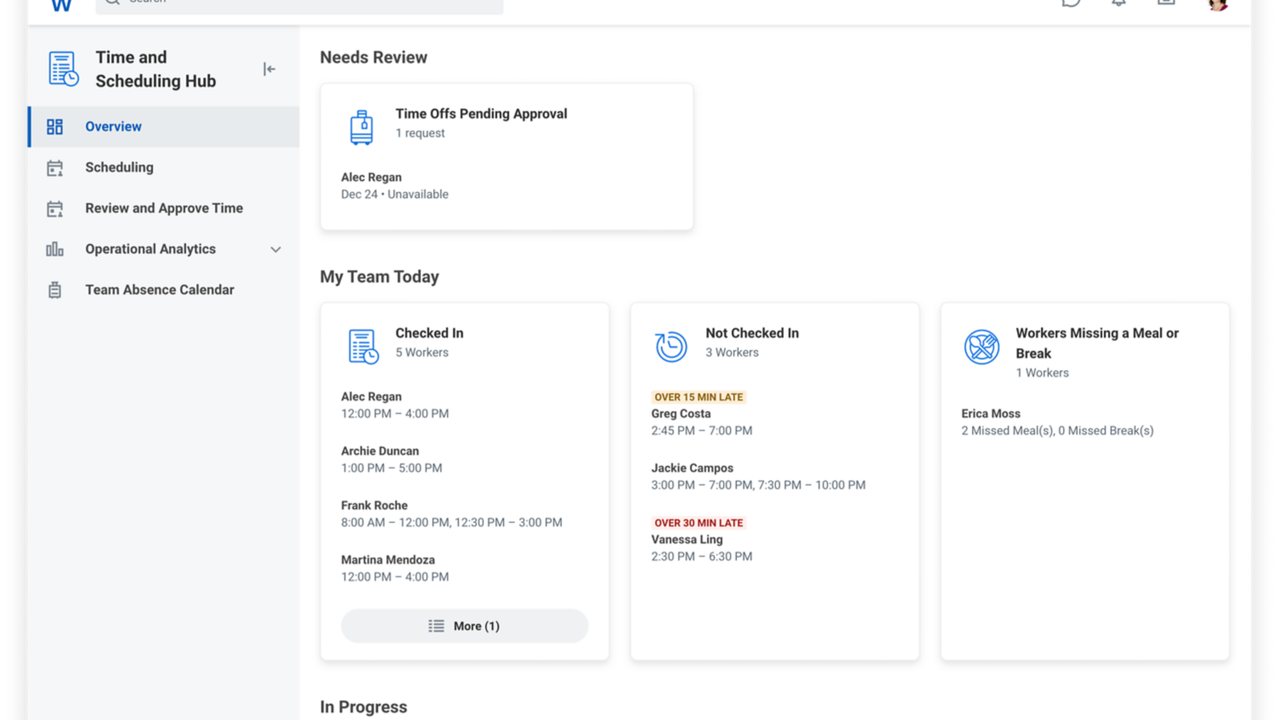Click the Operational Analytics bar chart icon
Image resolution: width=1279 pixels, height=720 pixels.
(55, 249)
